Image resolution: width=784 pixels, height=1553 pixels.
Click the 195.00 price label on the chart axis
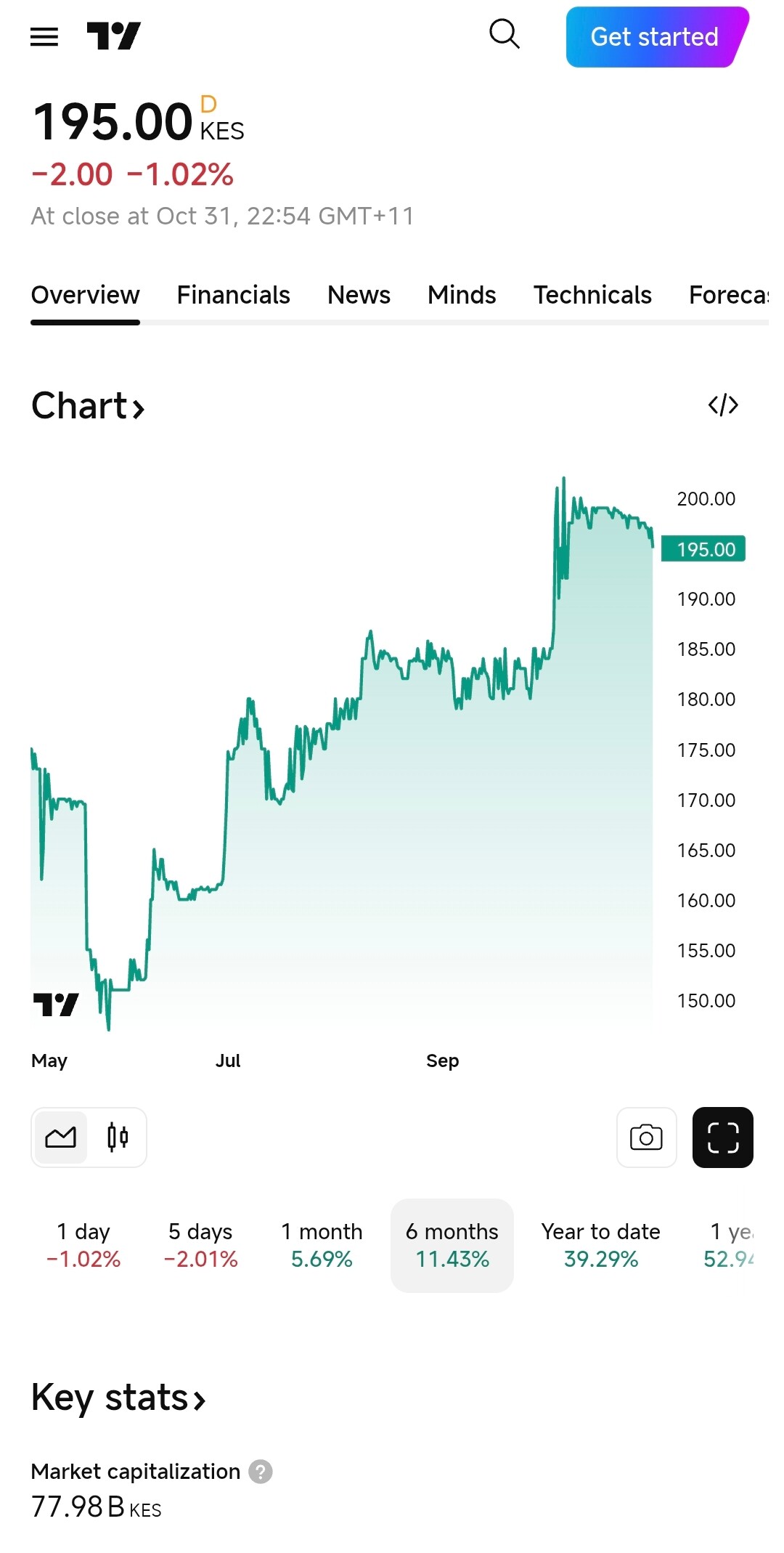[x=703, y=549]
